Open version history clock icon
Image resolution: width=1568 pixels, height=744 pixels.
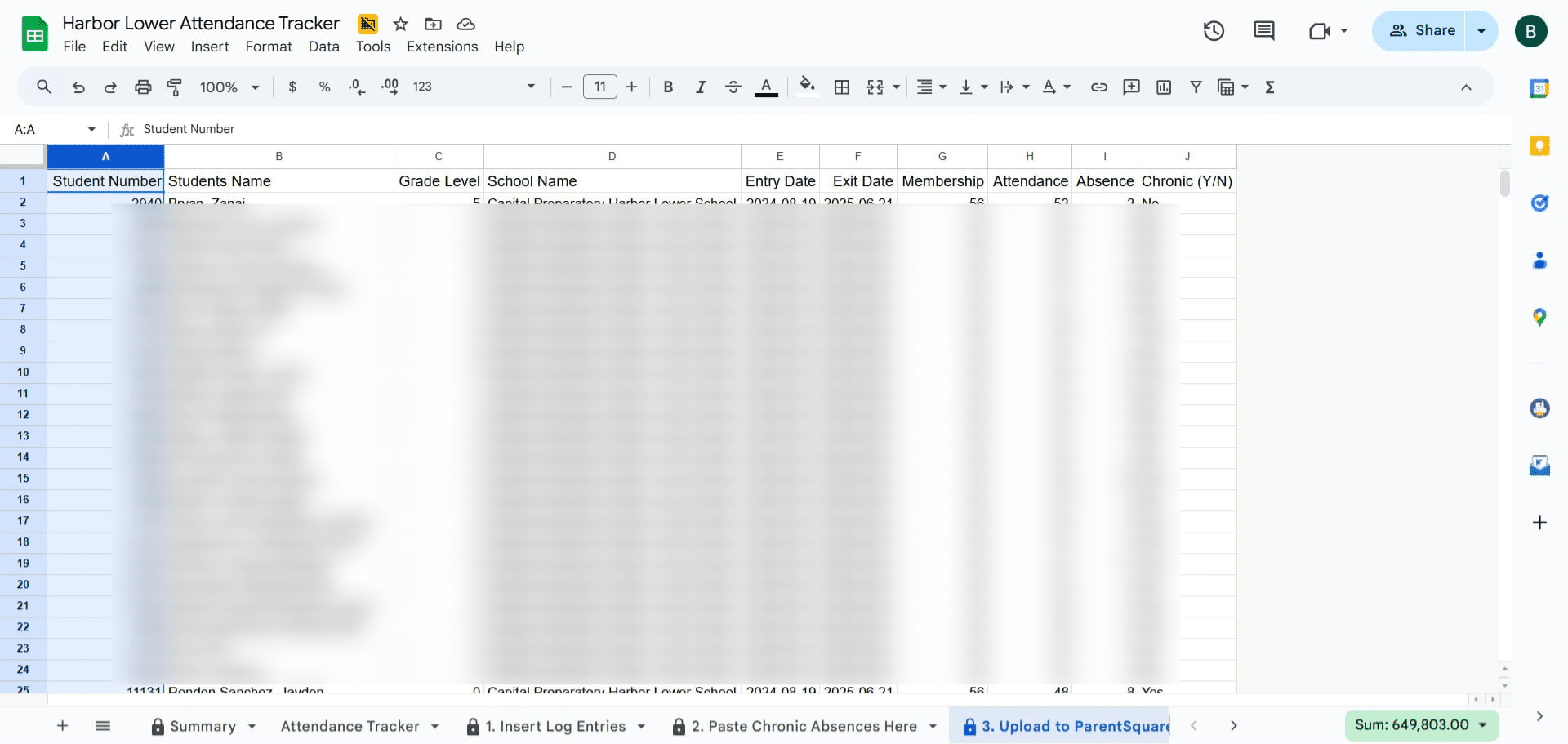coord(1214,31)
